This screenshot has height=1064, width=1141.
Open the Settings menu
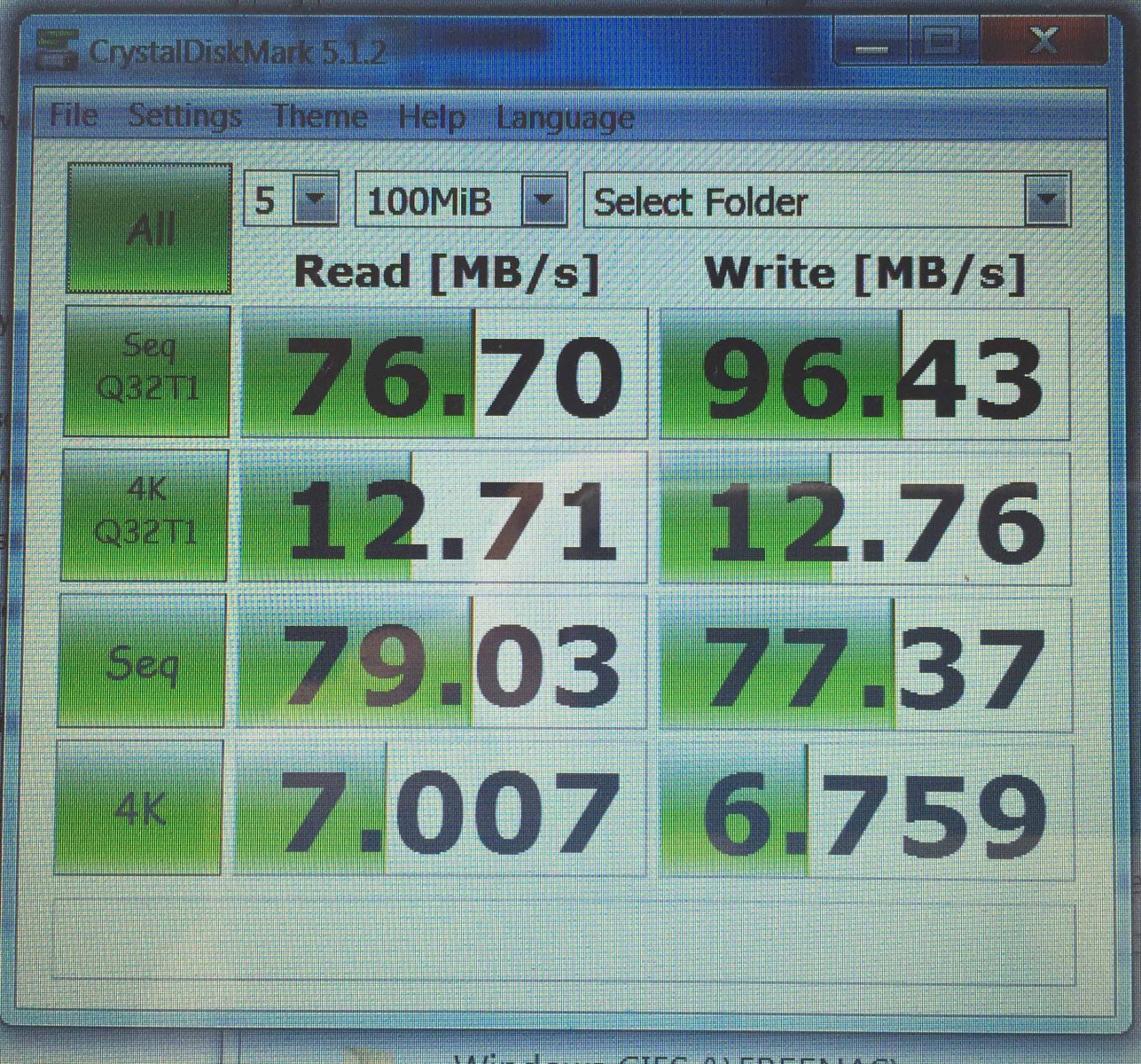(x=185, y=115)
